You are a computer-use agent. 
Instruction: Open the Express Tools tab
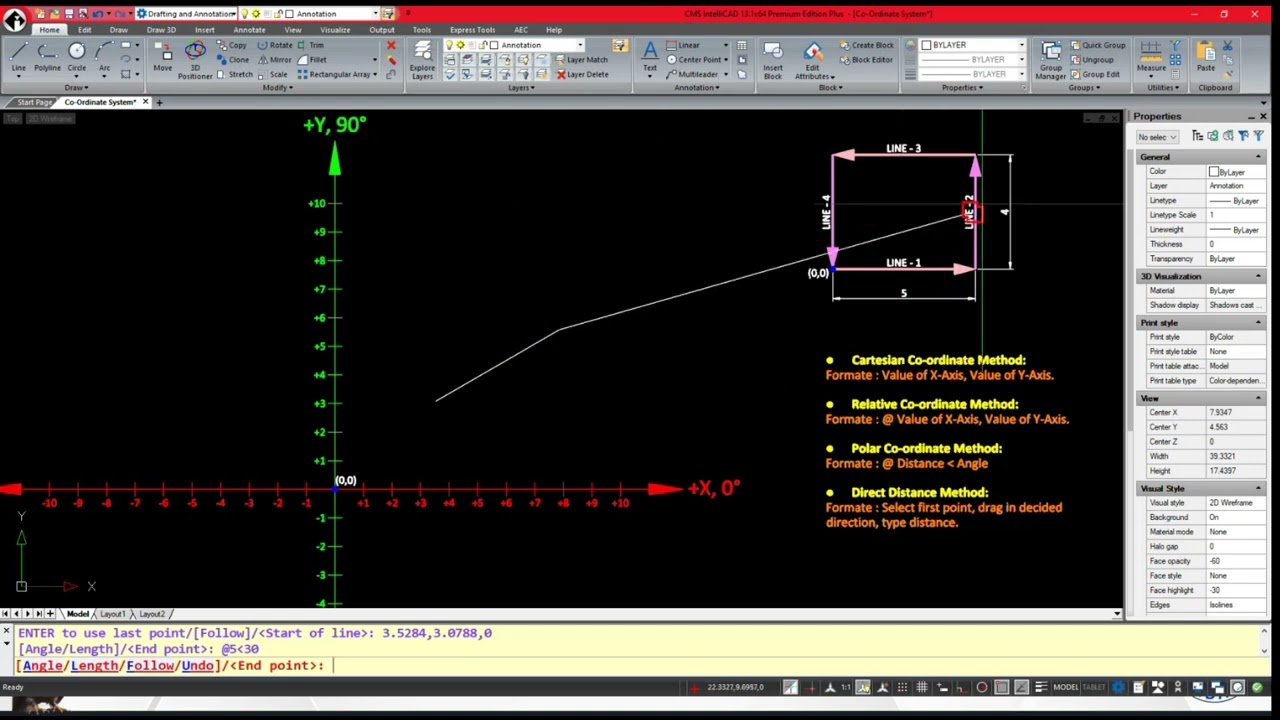pyautogui.click(x=472, y=30)
